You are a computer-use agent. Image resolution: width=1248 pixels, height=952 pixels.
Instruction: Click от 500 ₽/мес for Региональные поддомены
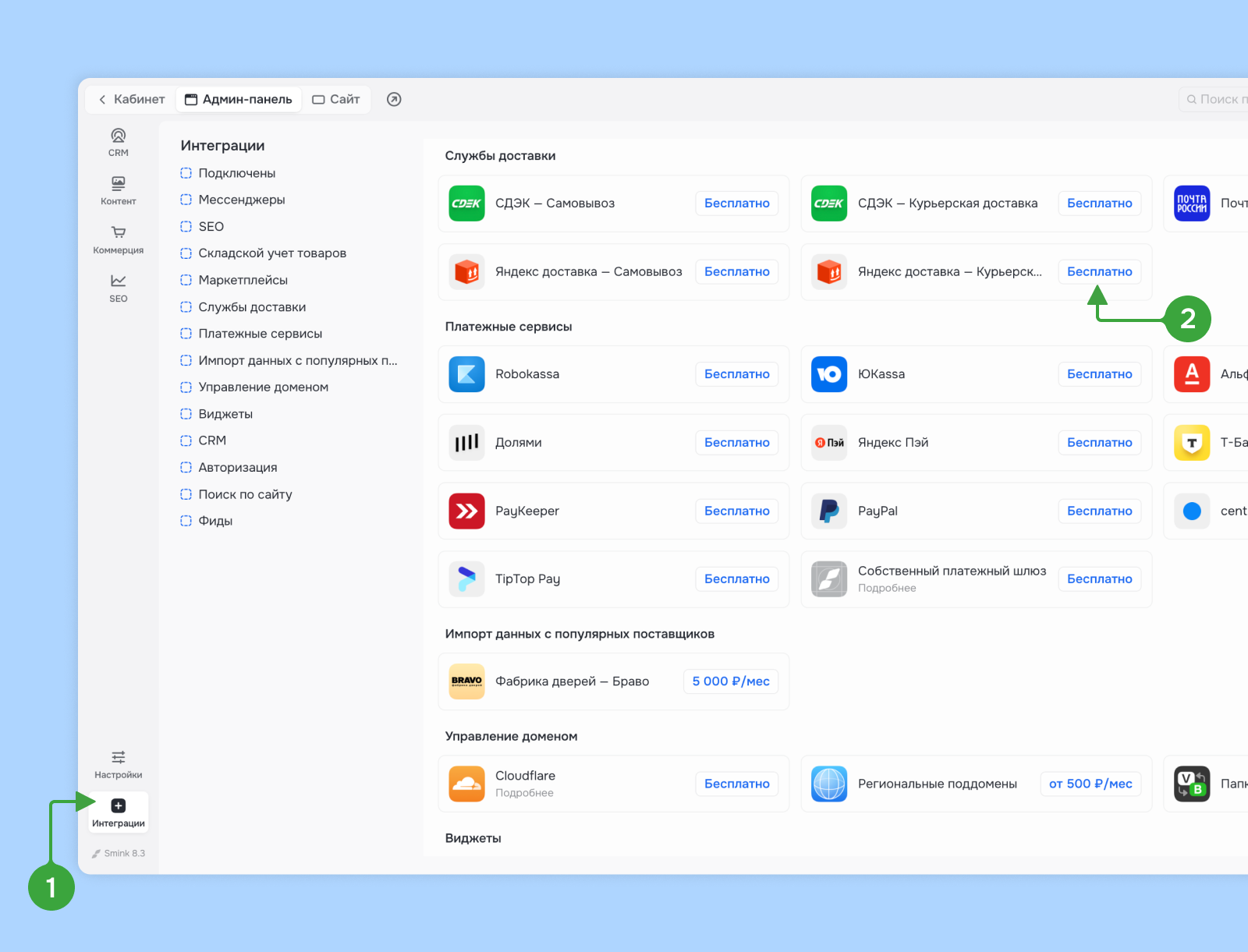[1090, 784]
